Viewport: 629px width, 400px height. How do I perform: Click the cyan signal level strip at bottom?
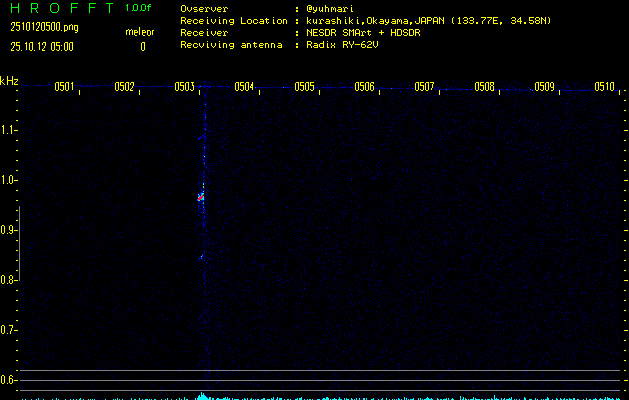[314, 396]
